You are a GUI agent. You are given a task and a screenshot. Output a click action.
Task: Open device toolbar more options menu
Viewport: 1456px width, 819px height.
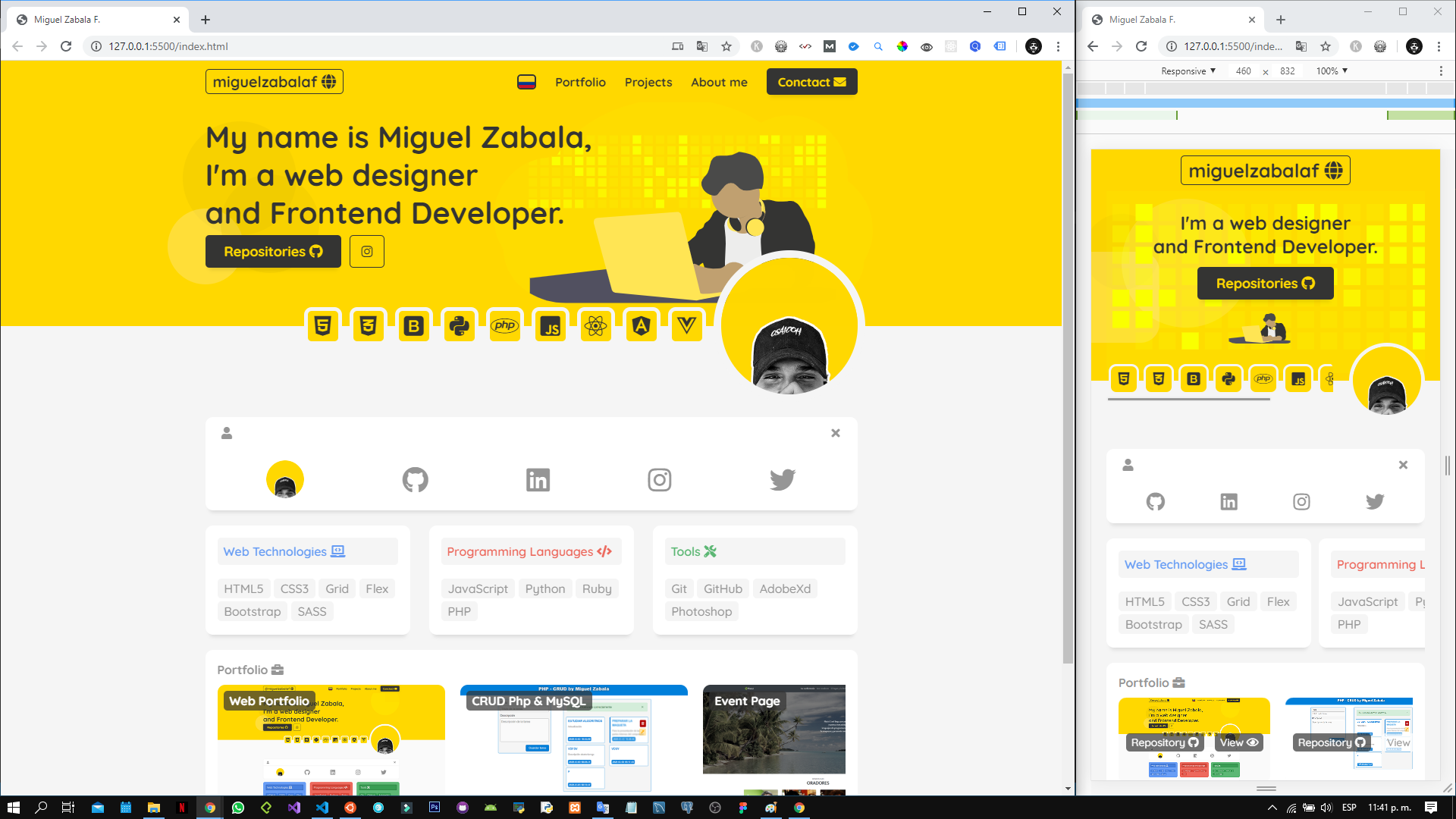[x=1441, y=71]
